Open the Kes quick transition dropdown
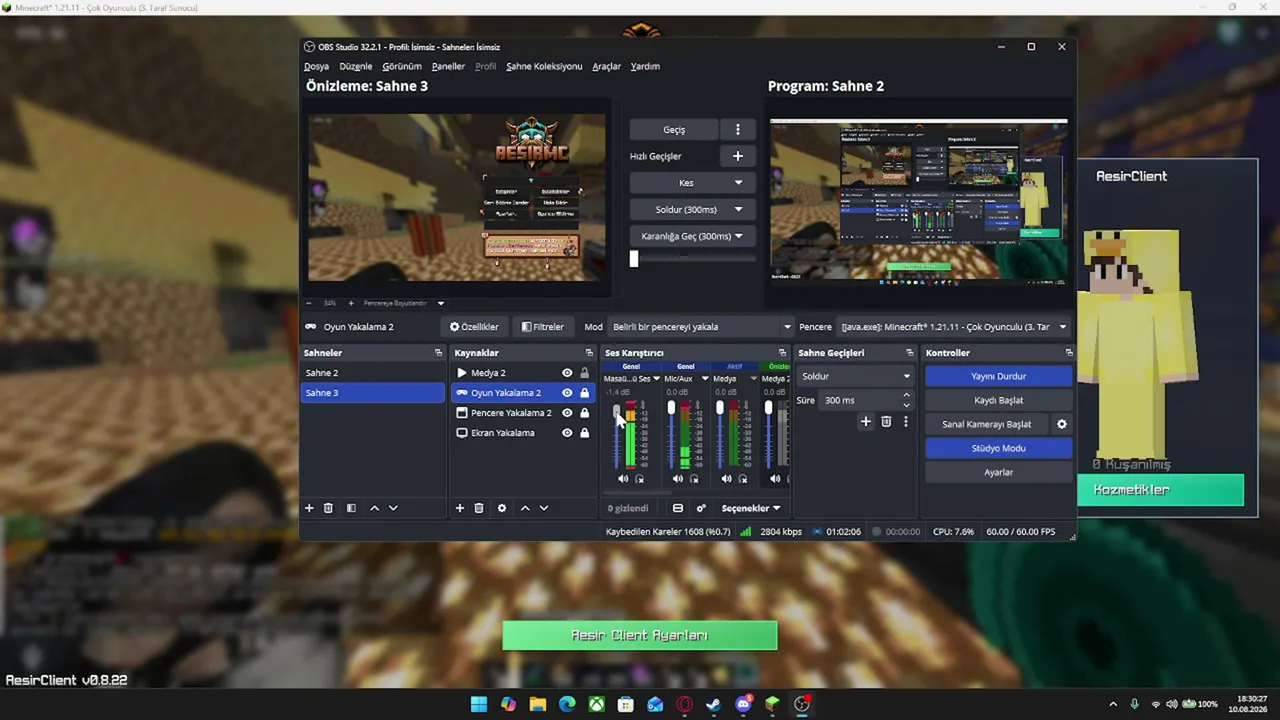 tap(686, 183)
